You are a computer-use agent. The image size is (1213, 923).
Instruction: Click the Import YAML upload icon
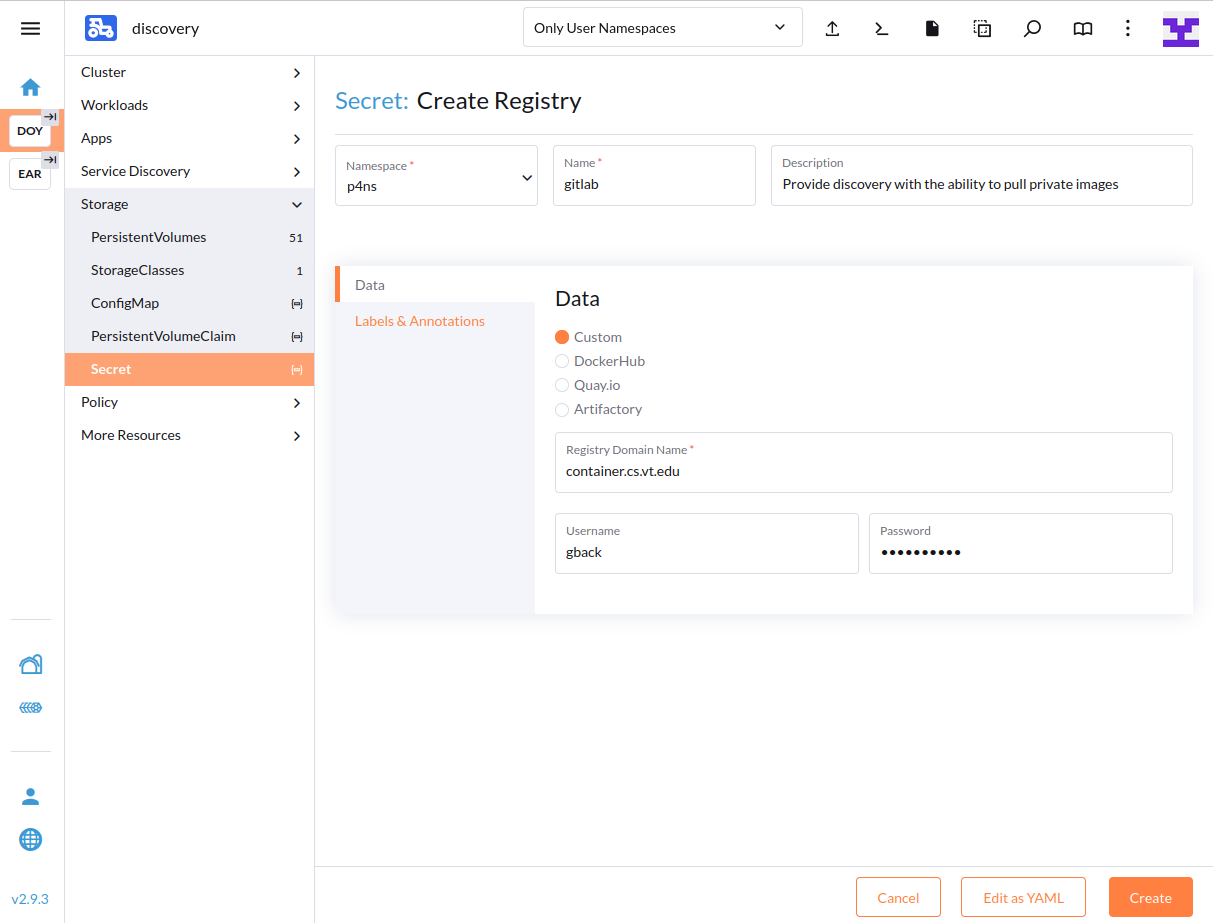point(832,28)
